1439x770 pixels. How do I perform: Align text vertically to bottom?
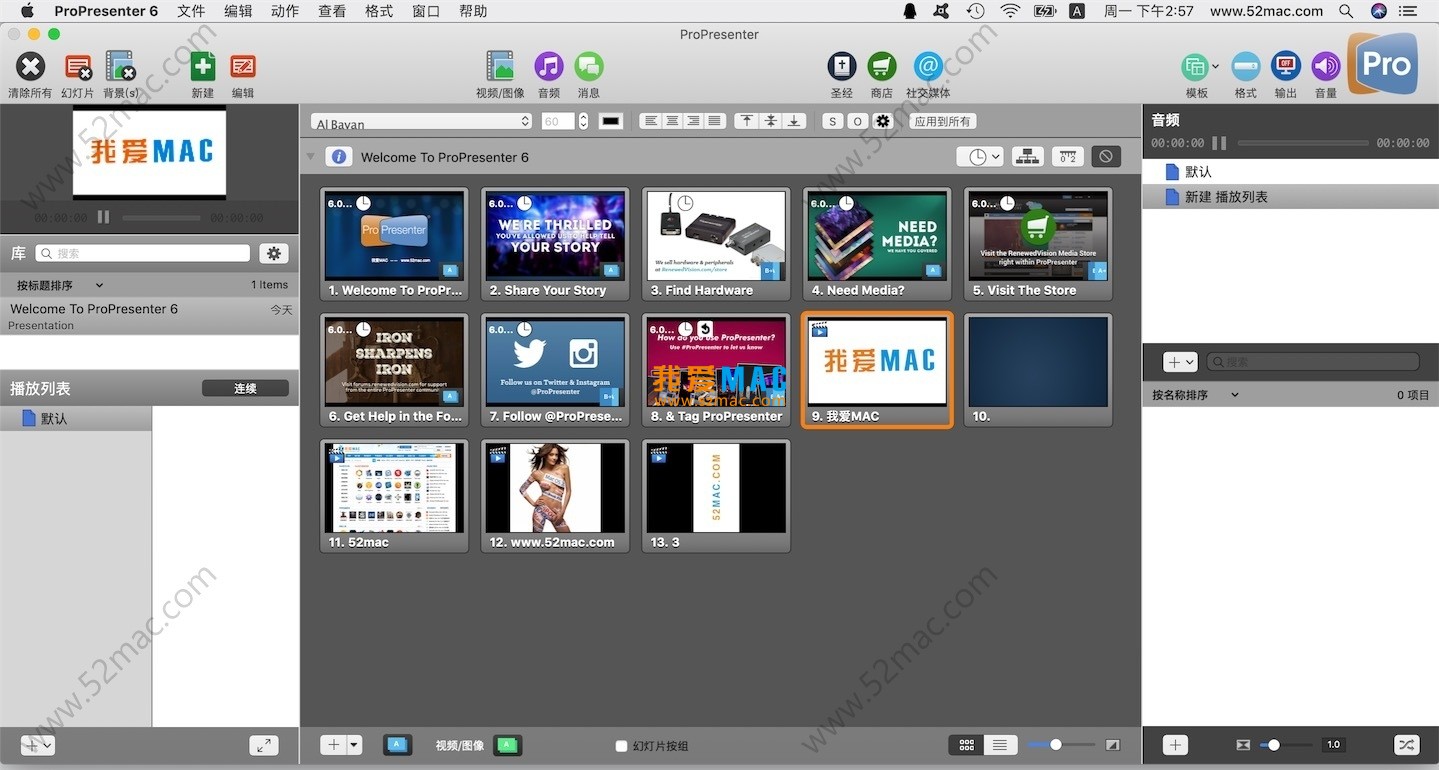(794, 121)
